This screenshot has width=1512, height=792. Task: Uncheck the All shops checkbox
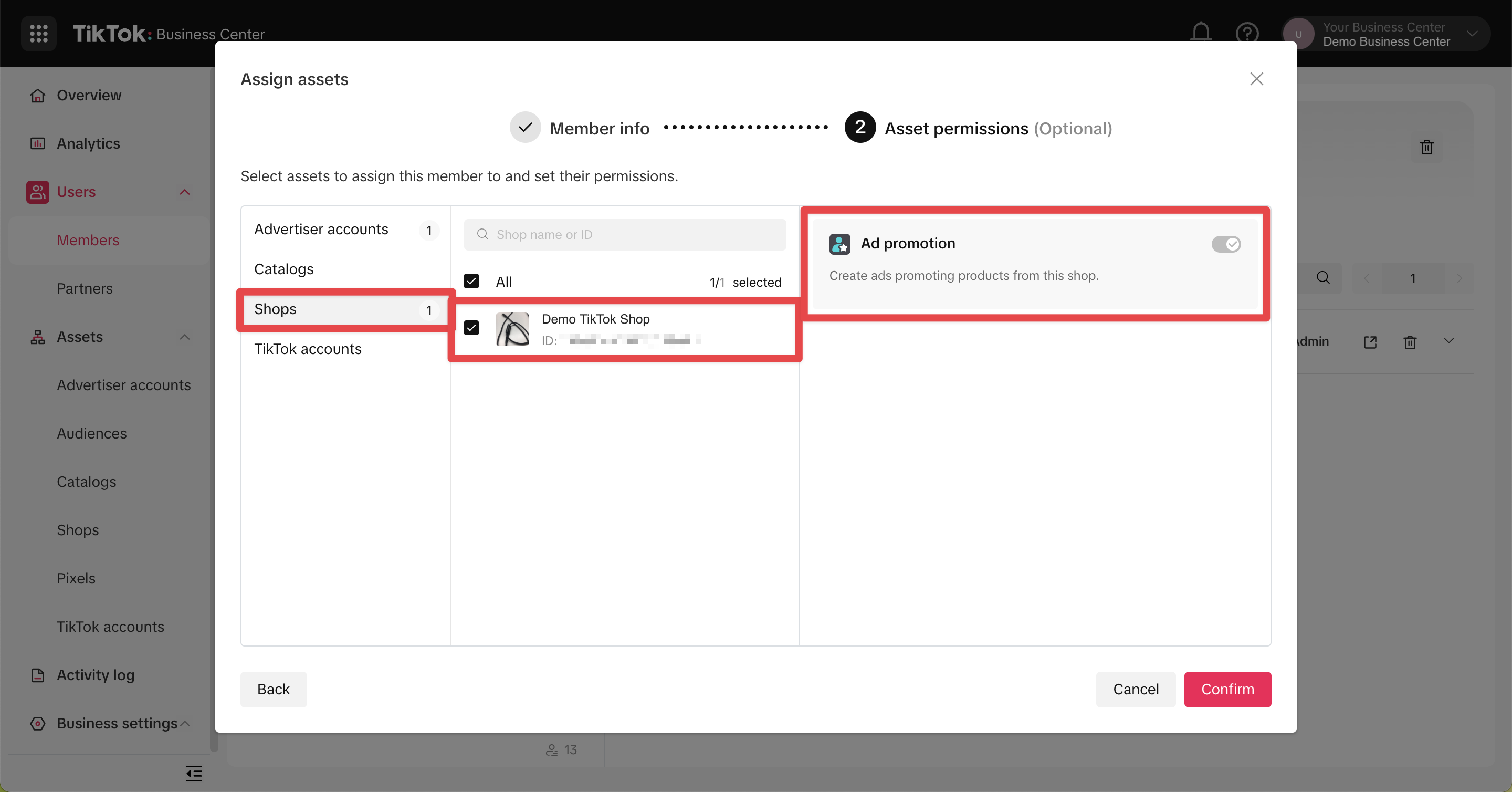click(x=471, y=282)
